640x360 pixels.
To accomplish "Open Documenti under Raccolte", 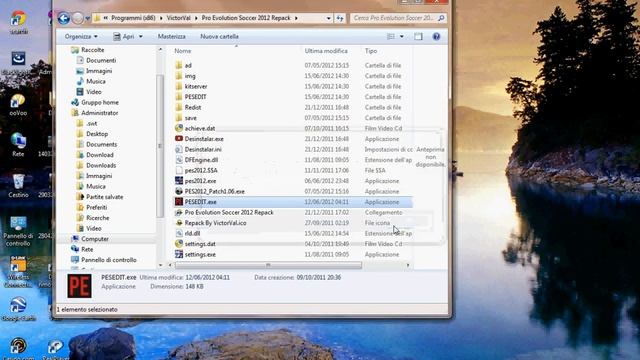I will pos(101,60).
